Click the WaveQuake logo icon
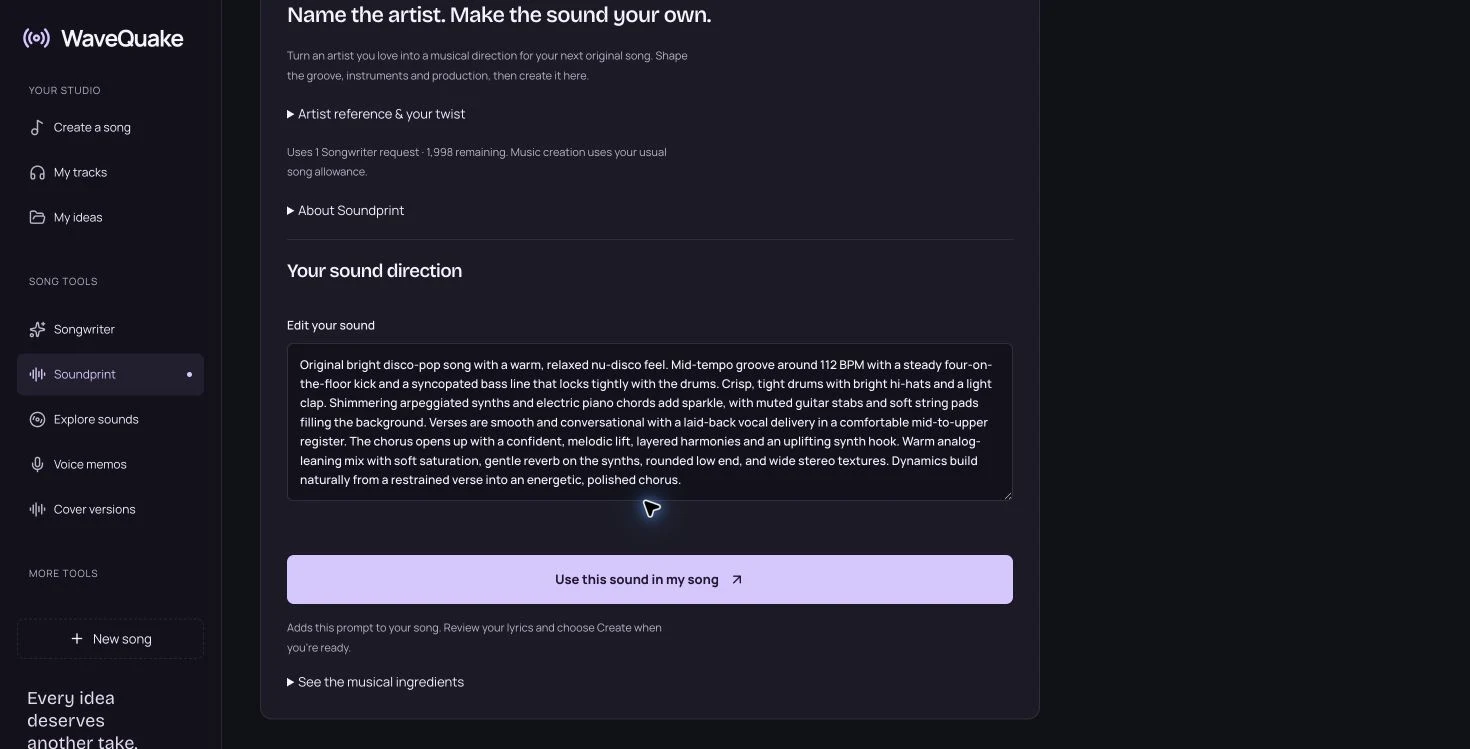 (37, 38)
